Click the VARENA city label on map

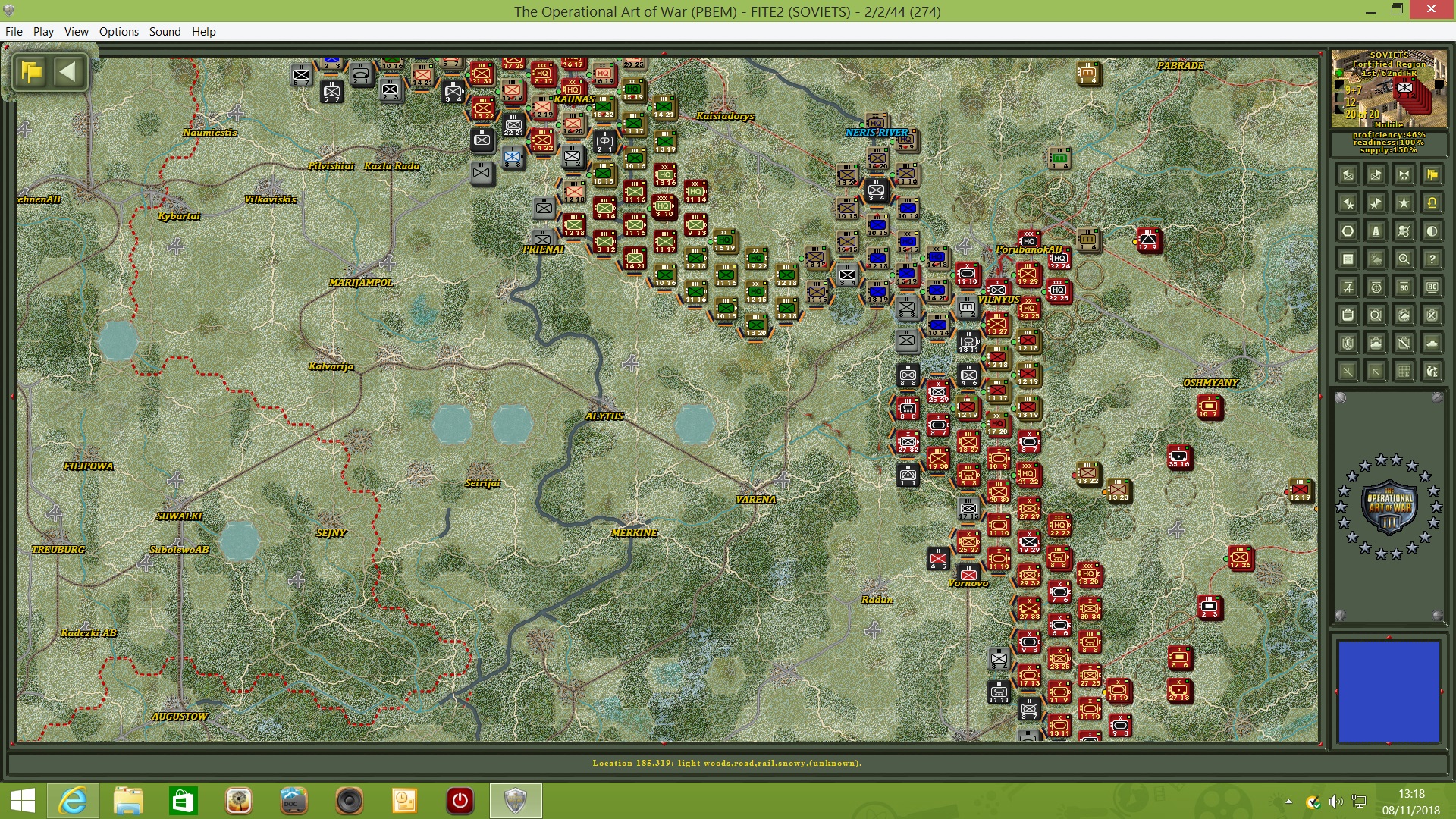(x=756, y=500)
